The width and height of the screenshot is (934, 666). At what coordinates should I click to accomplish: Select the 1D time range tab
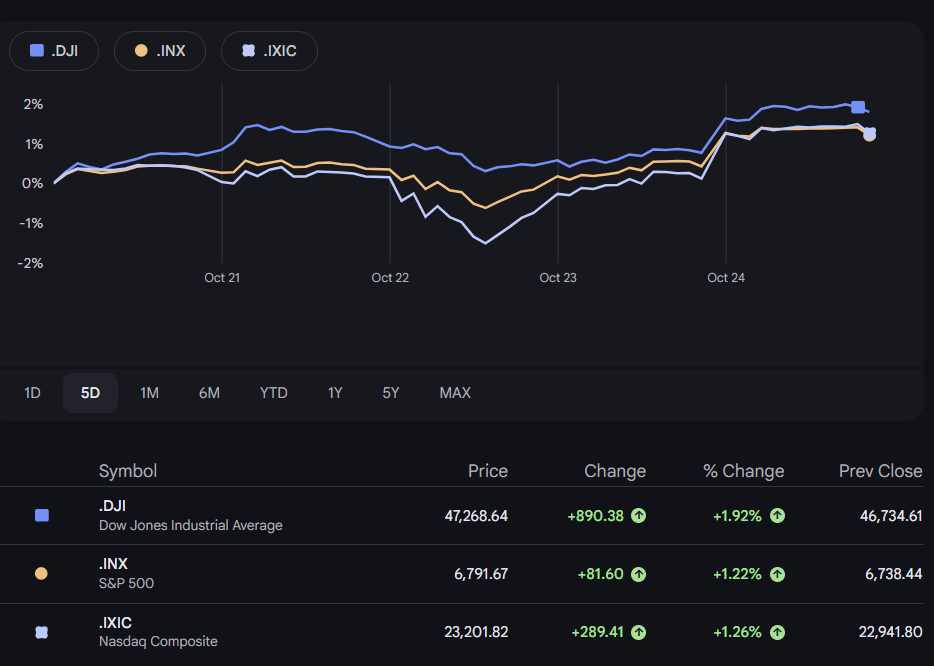tap(32, 393)
